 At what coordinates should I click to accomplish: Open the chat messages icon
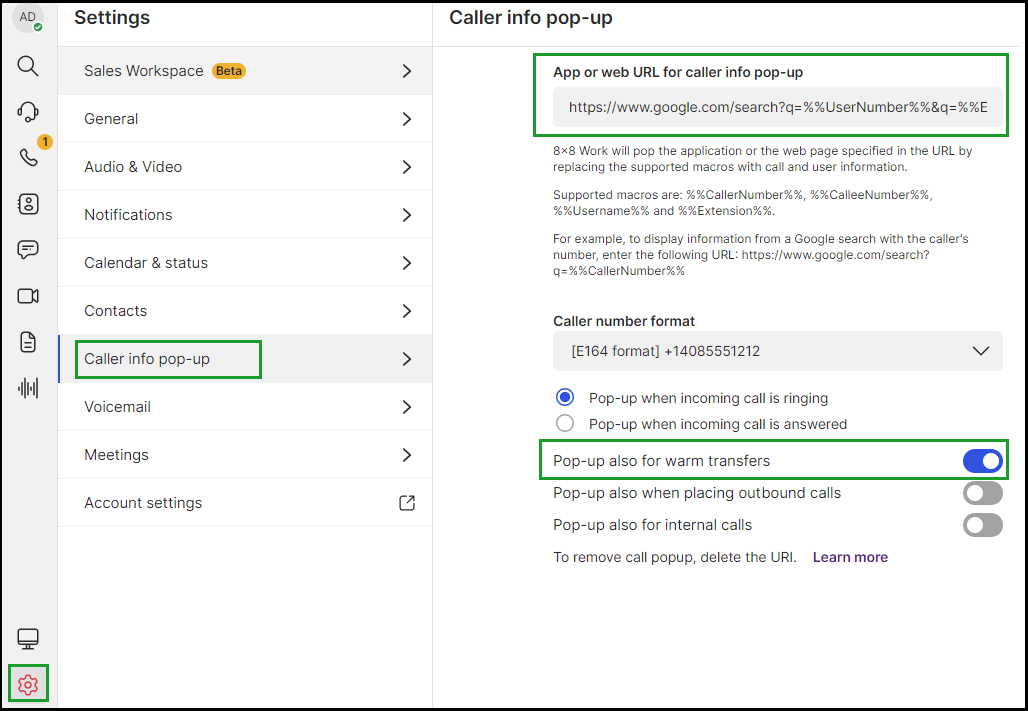[x=28, y=250]
